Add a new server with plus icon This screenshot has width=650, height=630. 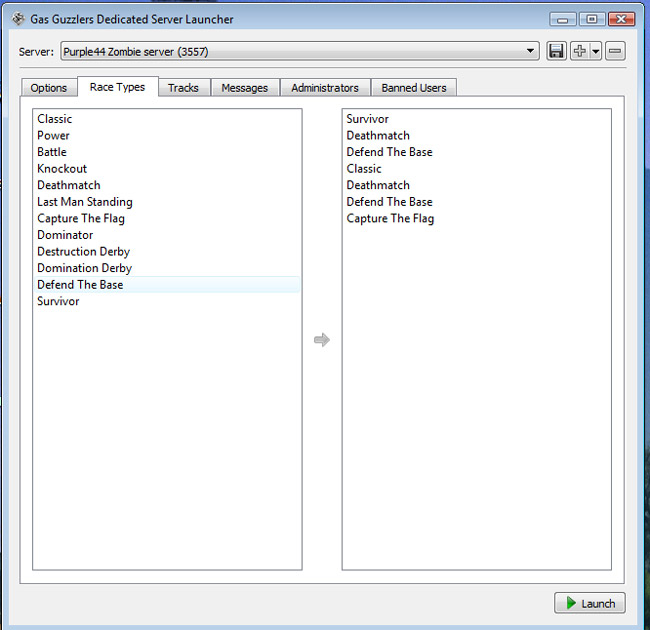pos(580,51)
